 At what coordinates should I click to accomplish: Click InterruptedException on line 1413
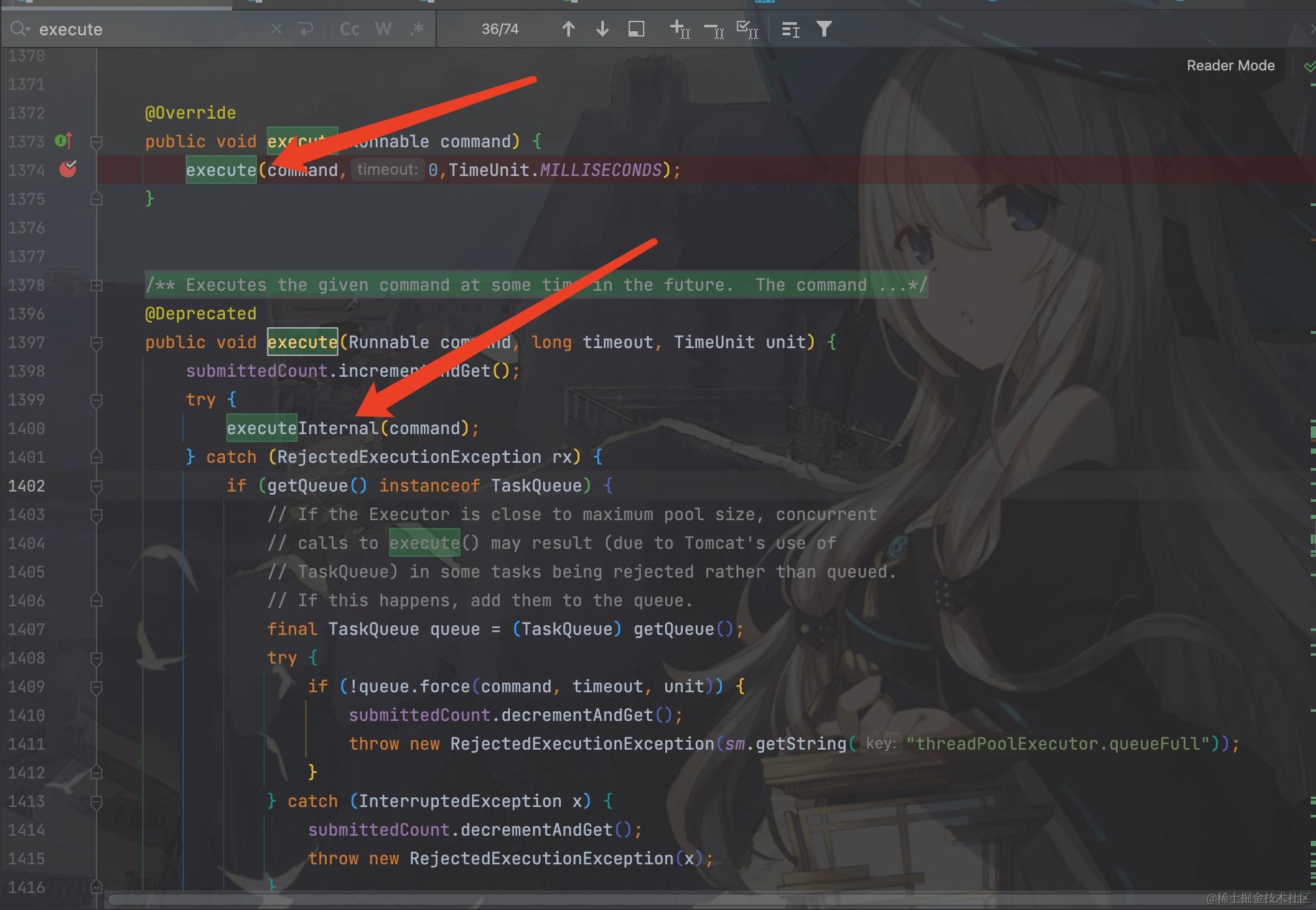pos(460,801)
